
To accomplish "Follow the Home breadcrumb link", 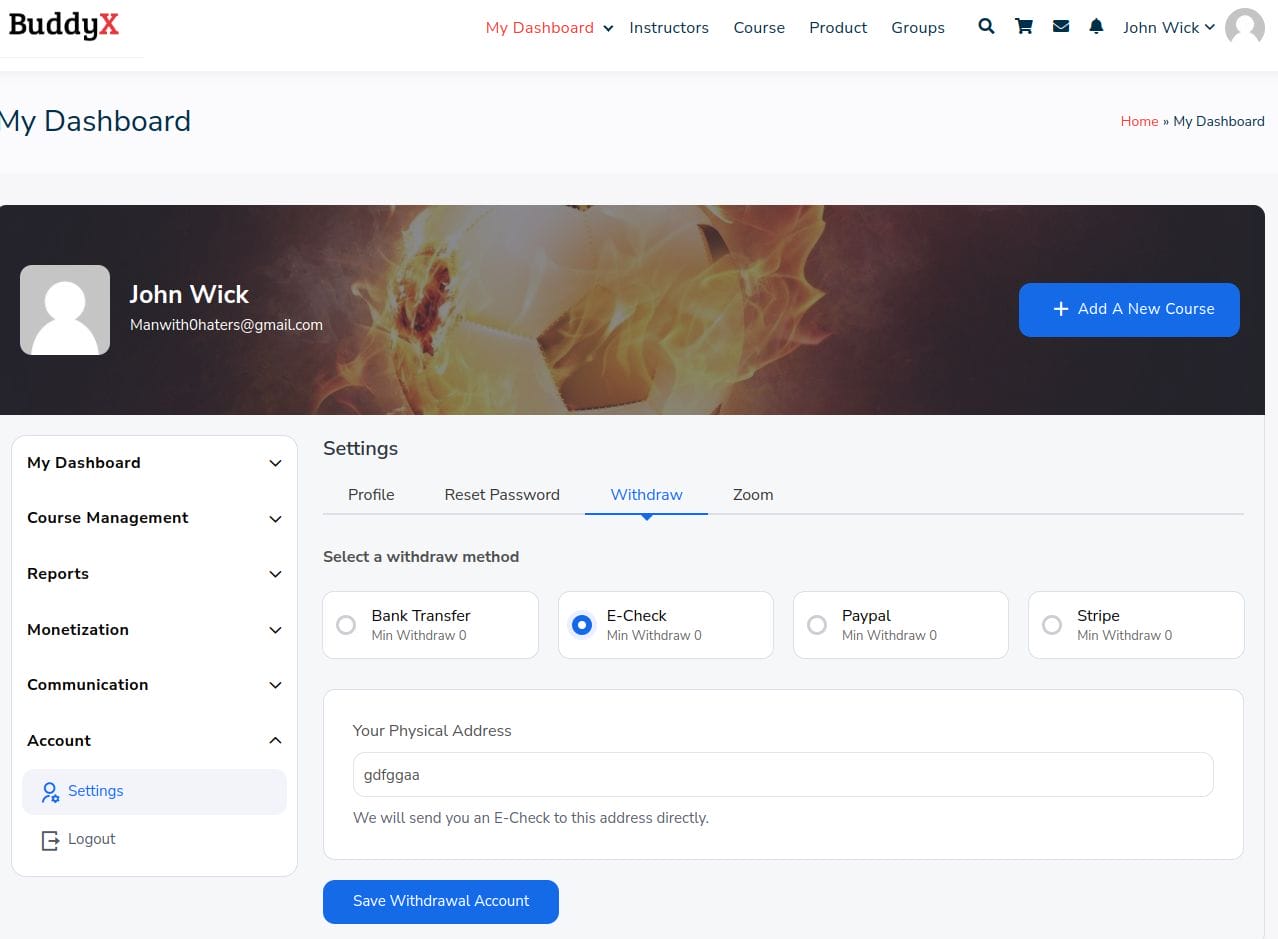I will pos(1139,121).
